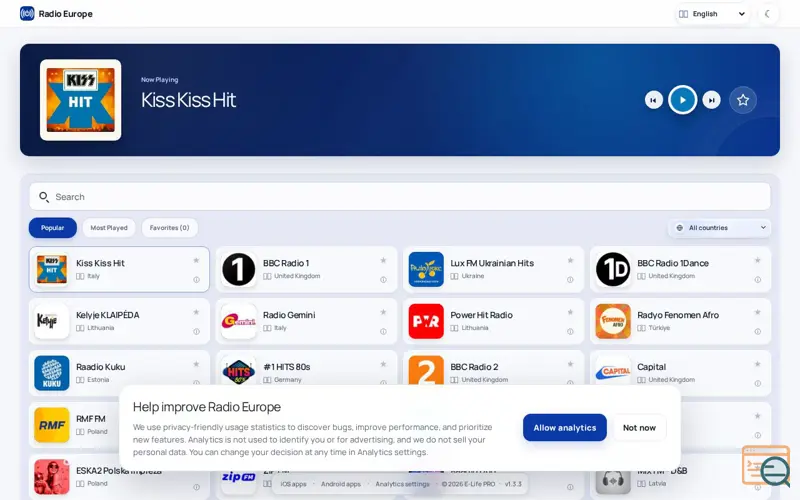Show info for Kiss Kiss Hit card
The width and height of the screenshot is (800, 500).
click(x=196, y=280)
